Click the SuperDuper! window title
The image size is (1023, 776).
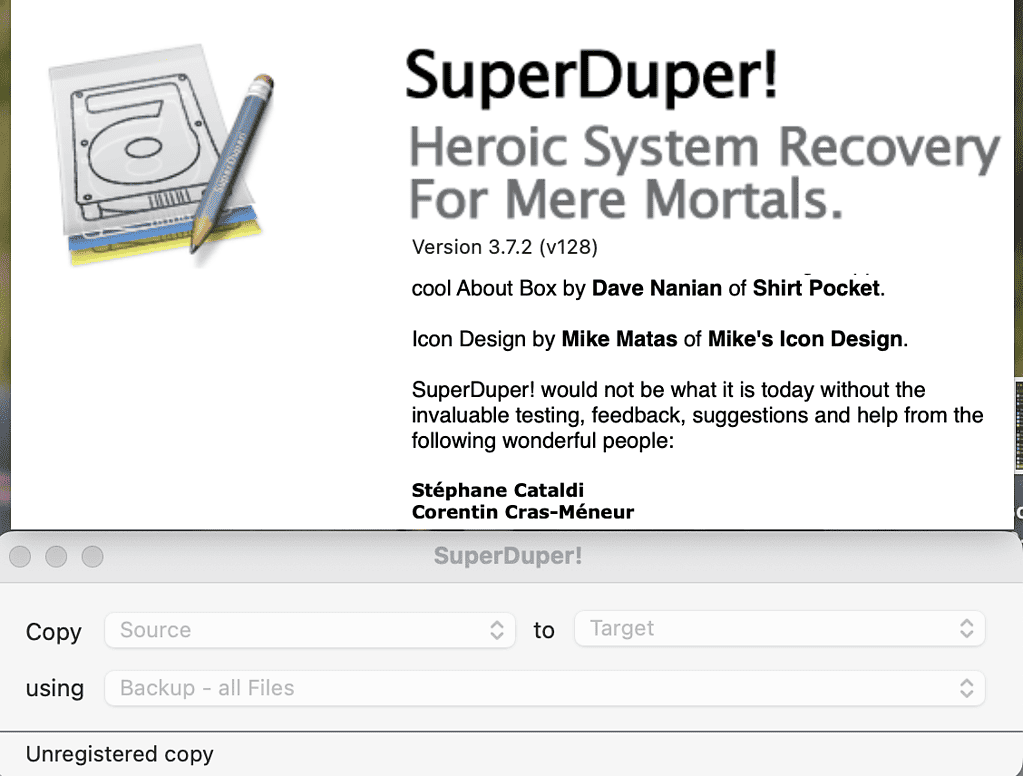click(508, 556)
